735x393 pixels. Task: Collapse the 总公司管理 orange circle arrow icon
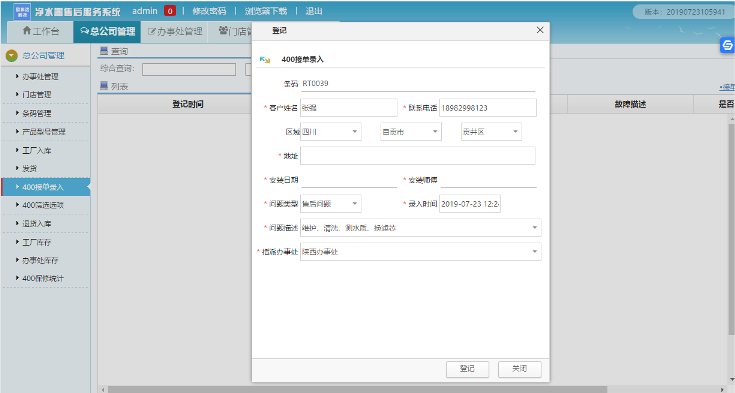[x=12, y=56]
